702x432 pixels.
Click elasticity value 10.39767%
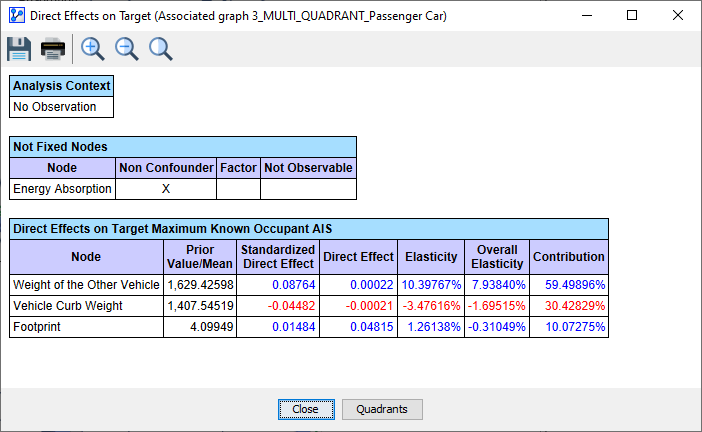(x=431, y=285)
